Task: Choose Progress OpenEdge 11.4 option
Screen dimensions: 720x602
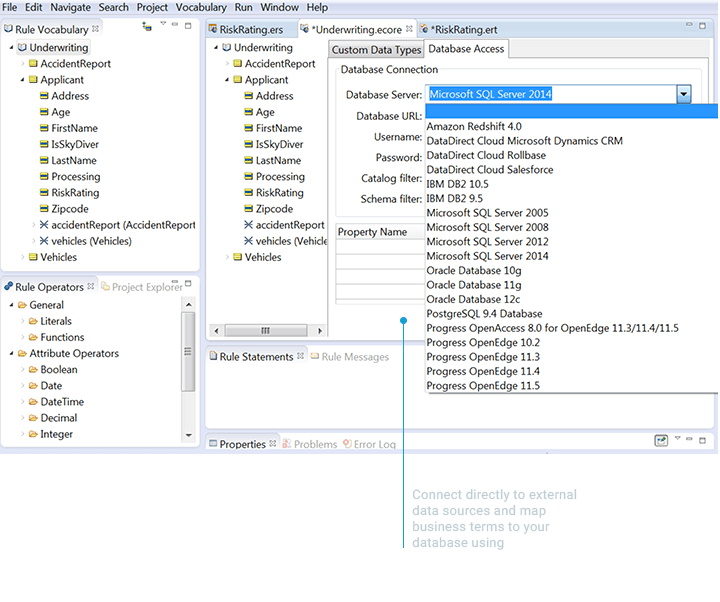Action: pyautogui.click(x=483, y=371)
